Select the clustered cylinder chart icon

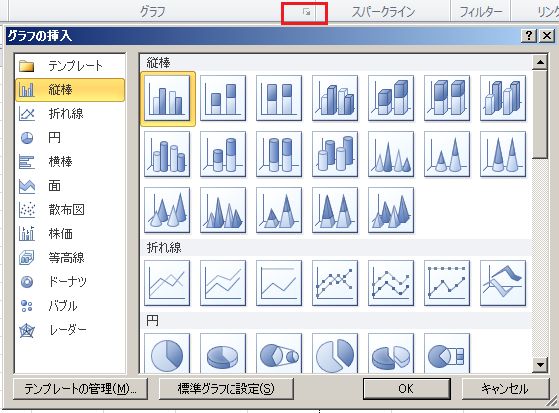click(167, 154)
